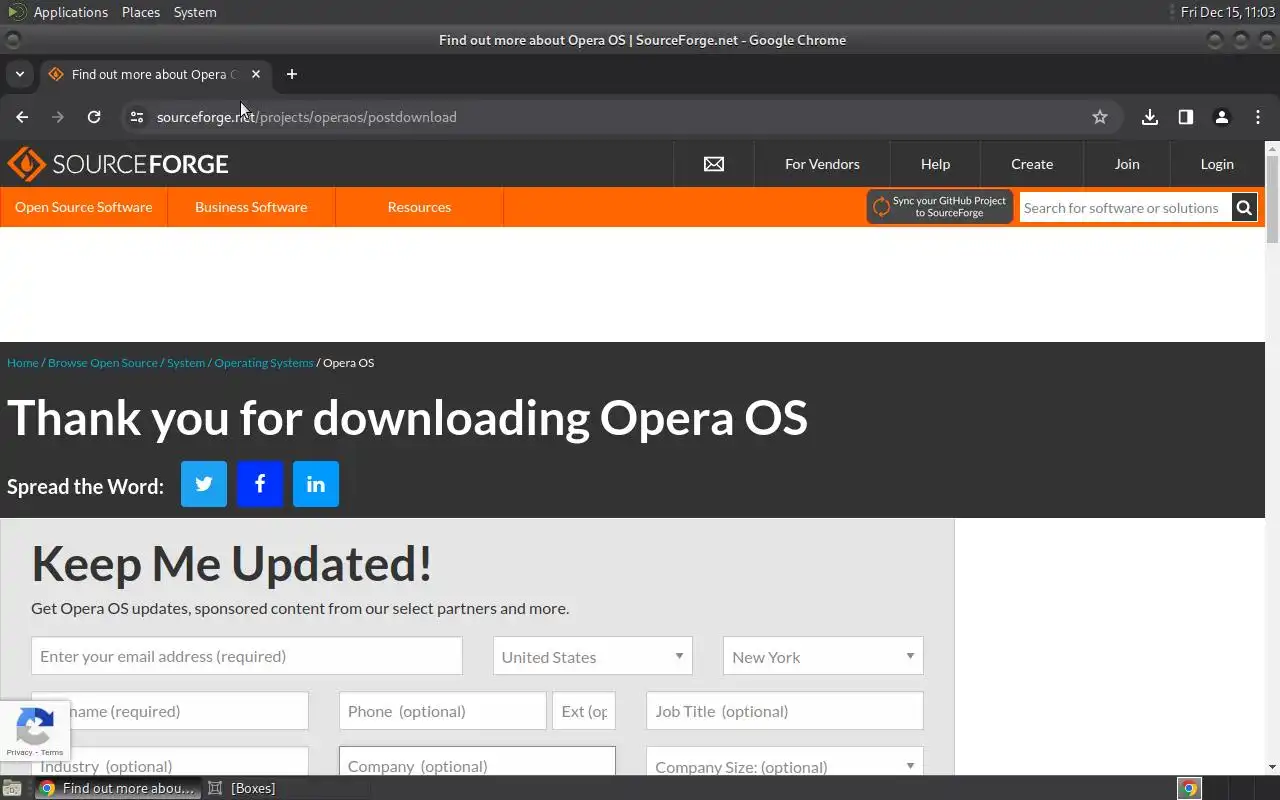Image resolution: width=1280 pixels, height=800 pixels.
Task: Open Chrome profile icon
Action: point(1222,117)
